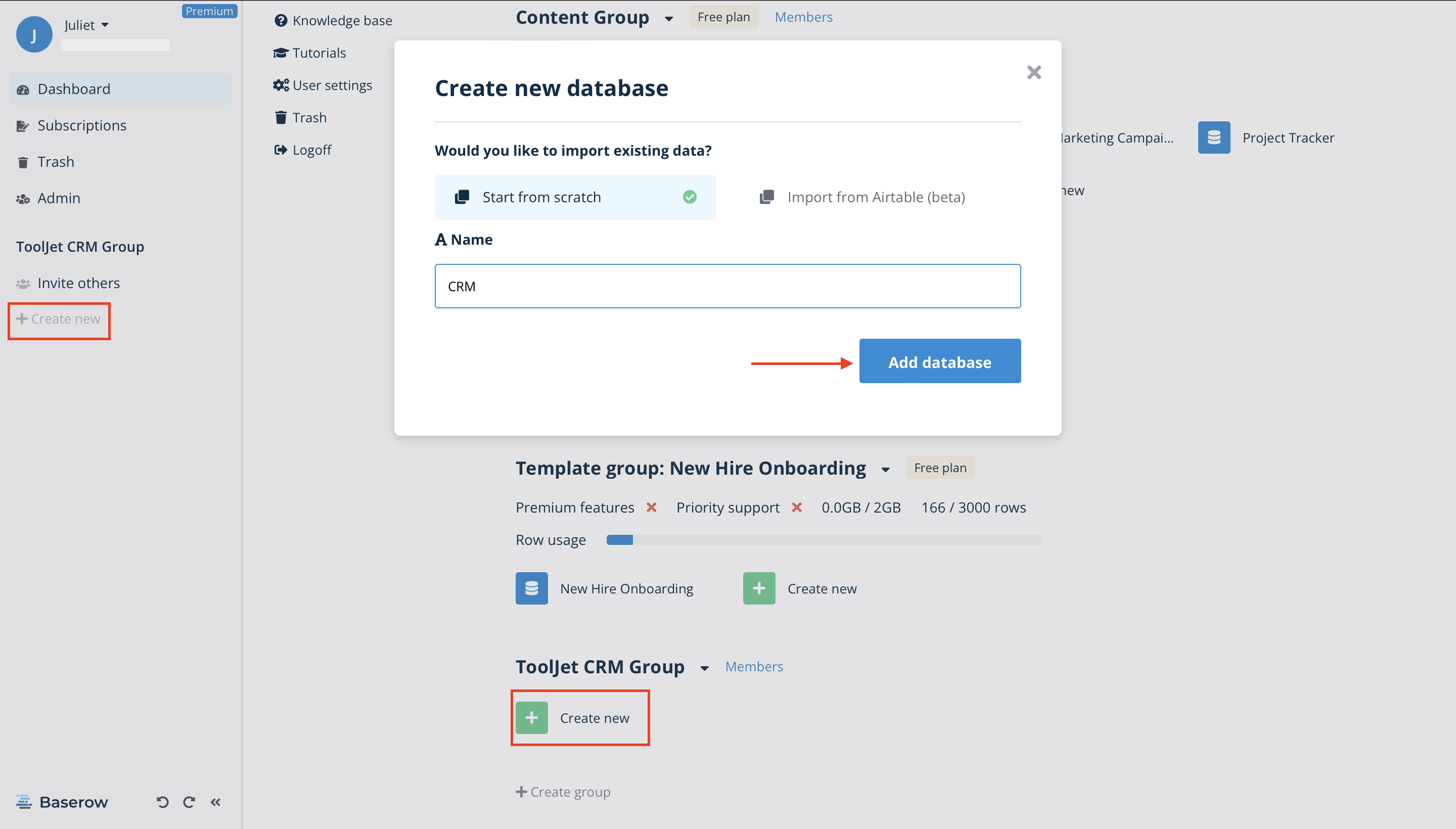Select Start from scratch import option

pyautogui.click(x=575, y=197)
